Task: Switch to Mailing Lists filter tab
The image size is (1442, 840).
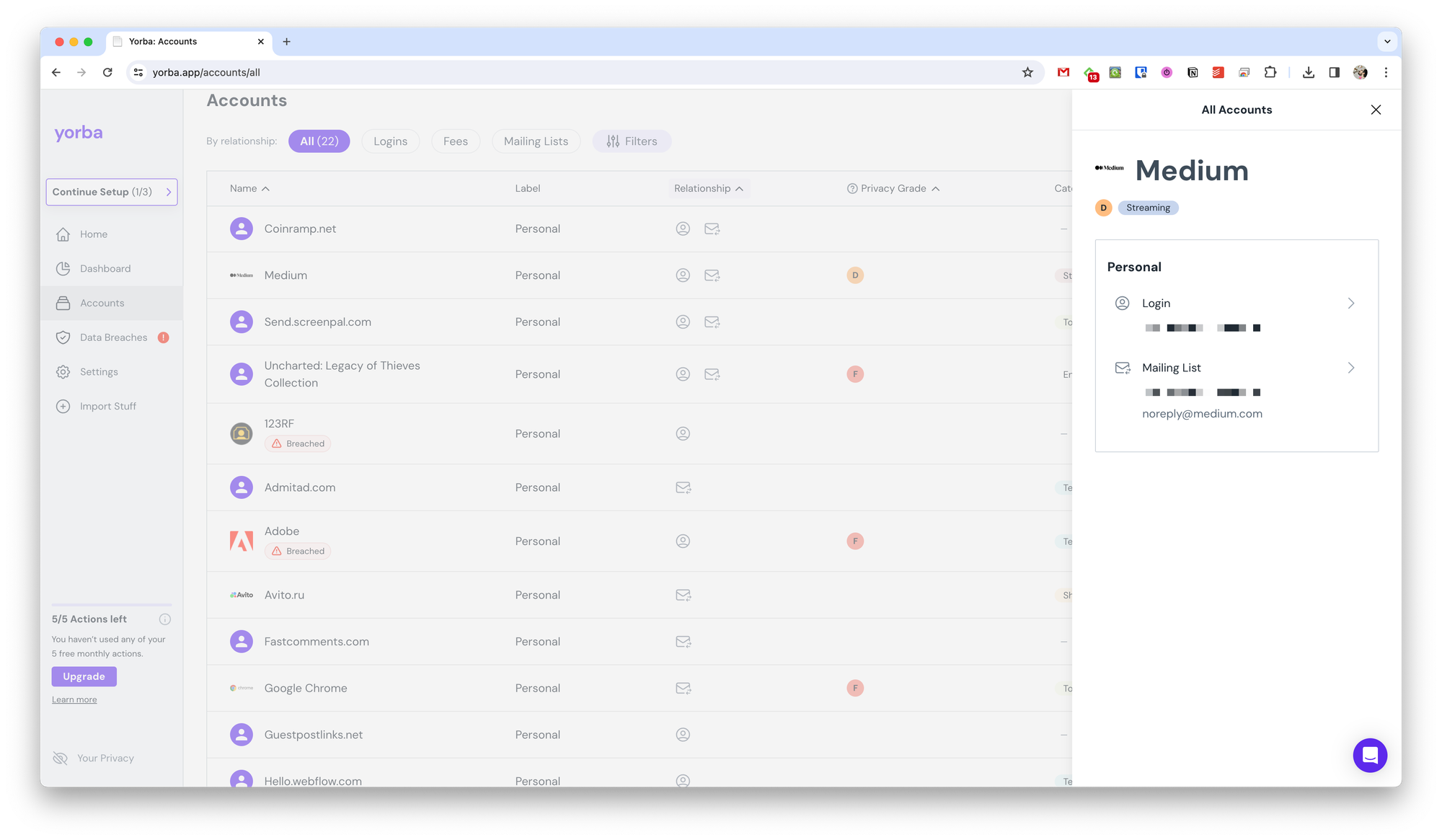Action: 536,141
